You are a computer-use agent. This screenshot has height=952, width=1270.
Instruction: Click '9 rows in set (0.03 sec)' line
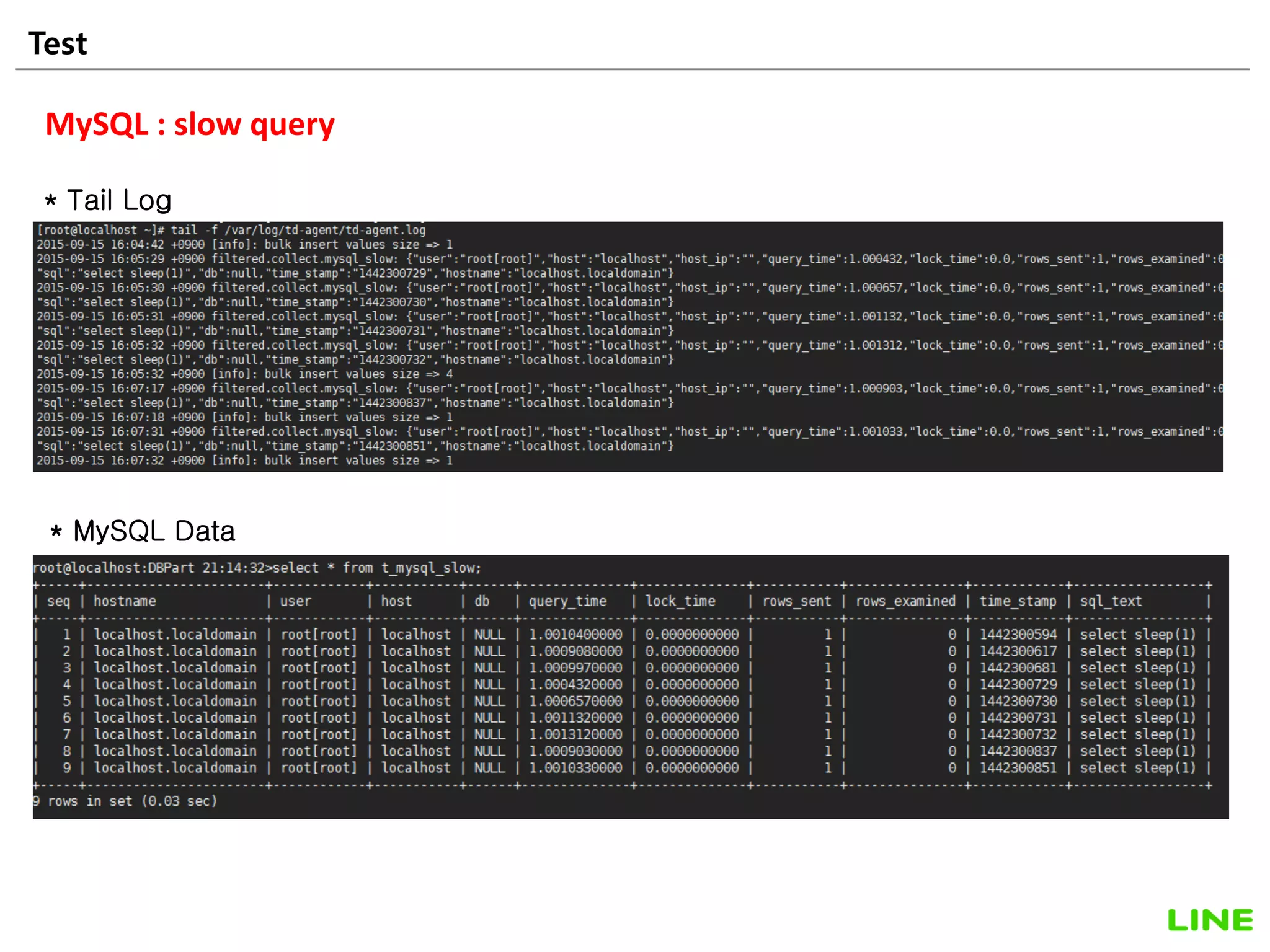[125, 801]
